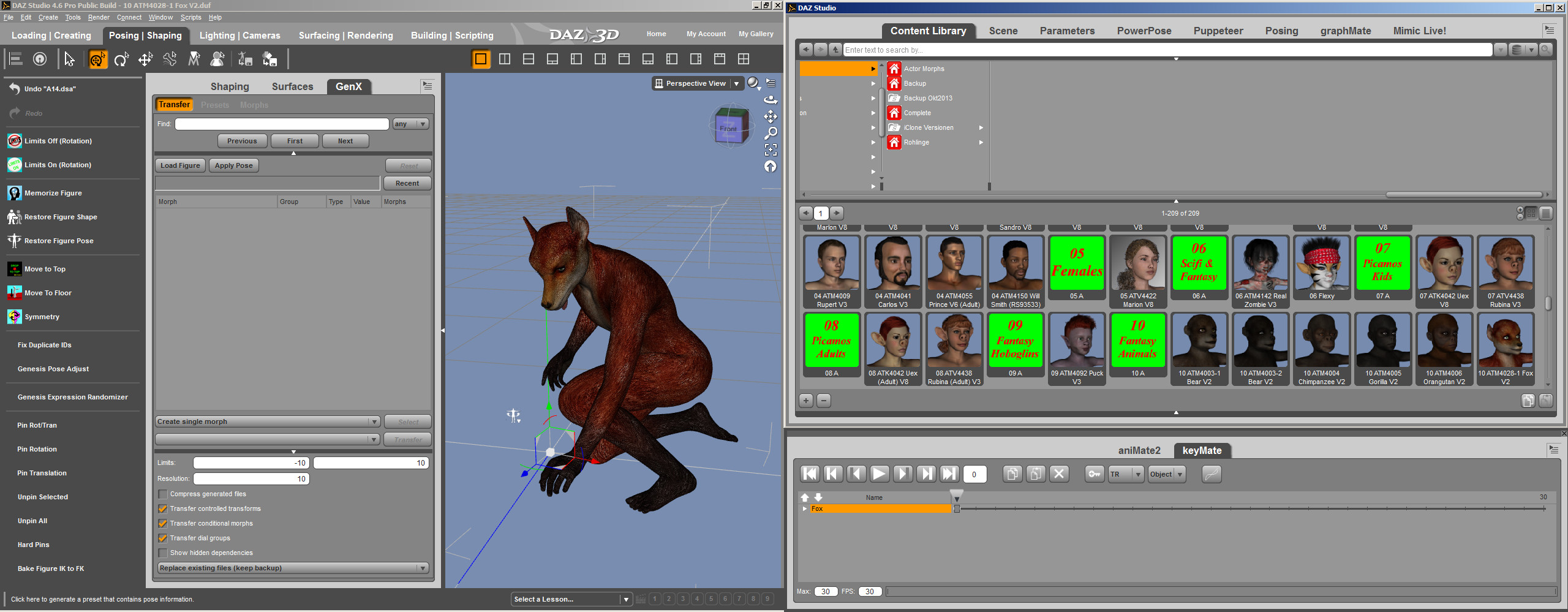Screen dimensions: 1568x612
Task: Uncheck Transfer conditional morphs
Action: [163, 523]
